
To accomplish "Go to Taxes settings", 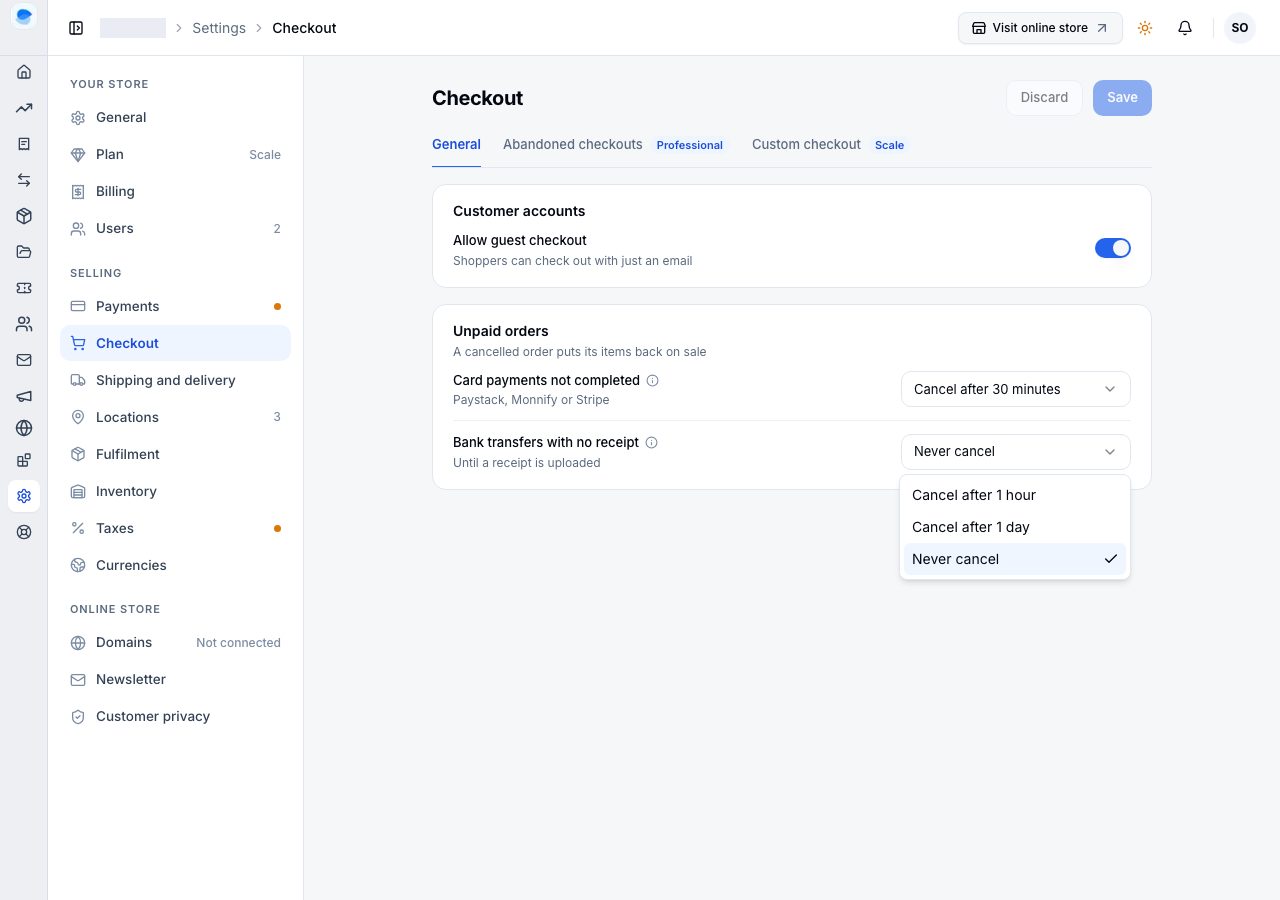I will click(x=176, y=528).
